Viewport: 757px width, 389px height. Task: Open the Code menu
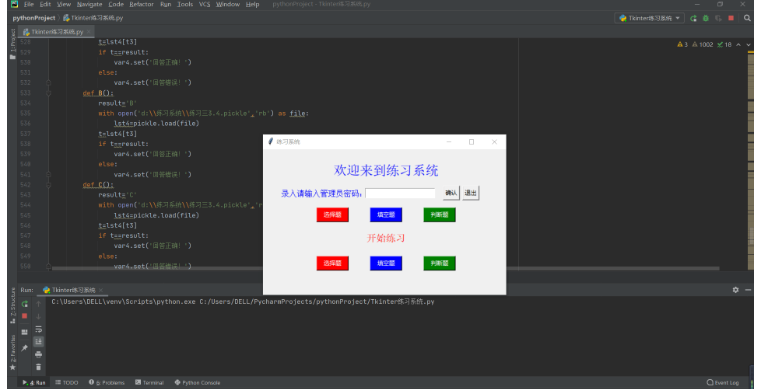pyautogui.click(x=116, y=4)
